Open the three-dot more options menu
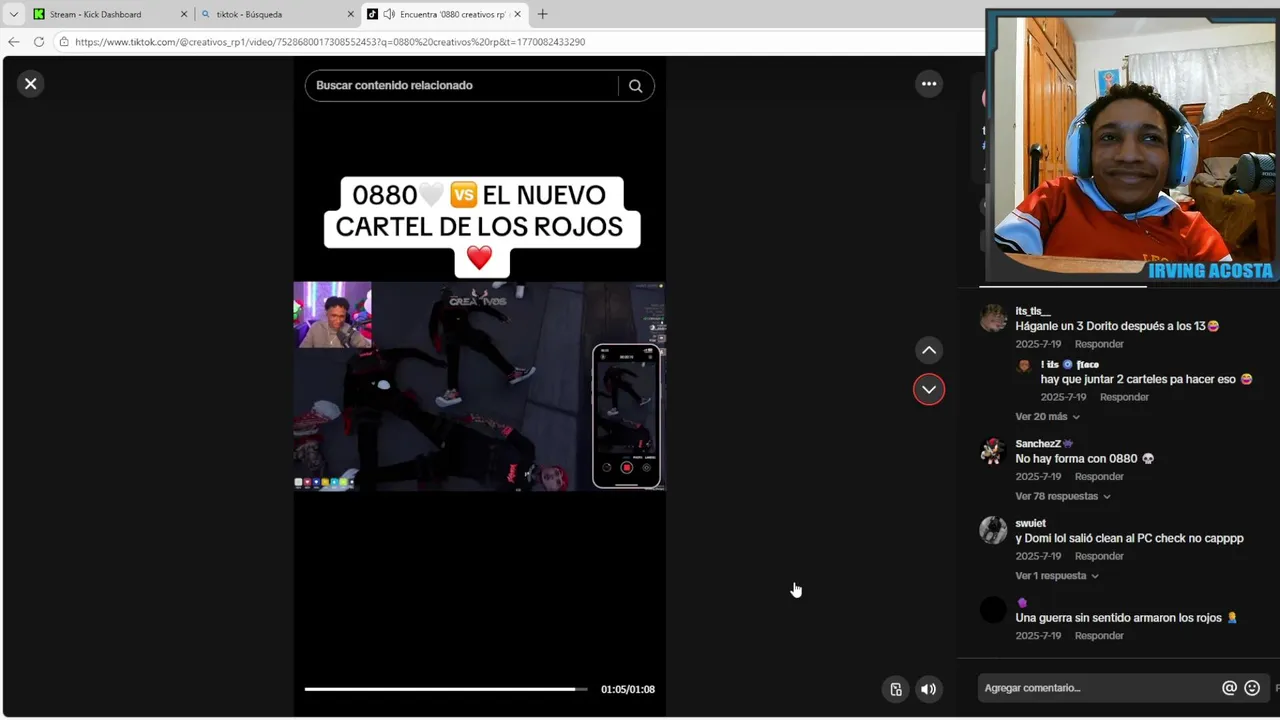The height and width of the screenshot is (720, 1280). click(929, 84)
